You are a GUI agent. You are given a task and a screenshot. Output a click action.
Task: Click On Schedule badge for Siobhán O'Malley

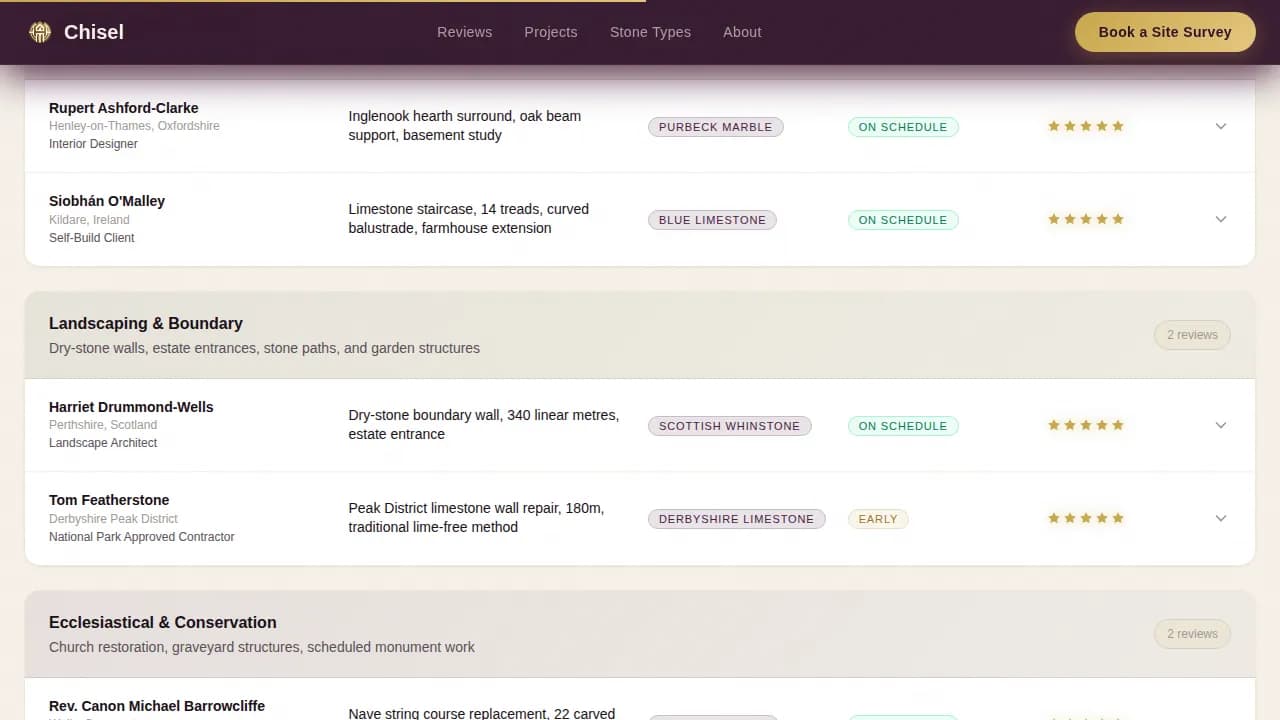click(903, 220)
